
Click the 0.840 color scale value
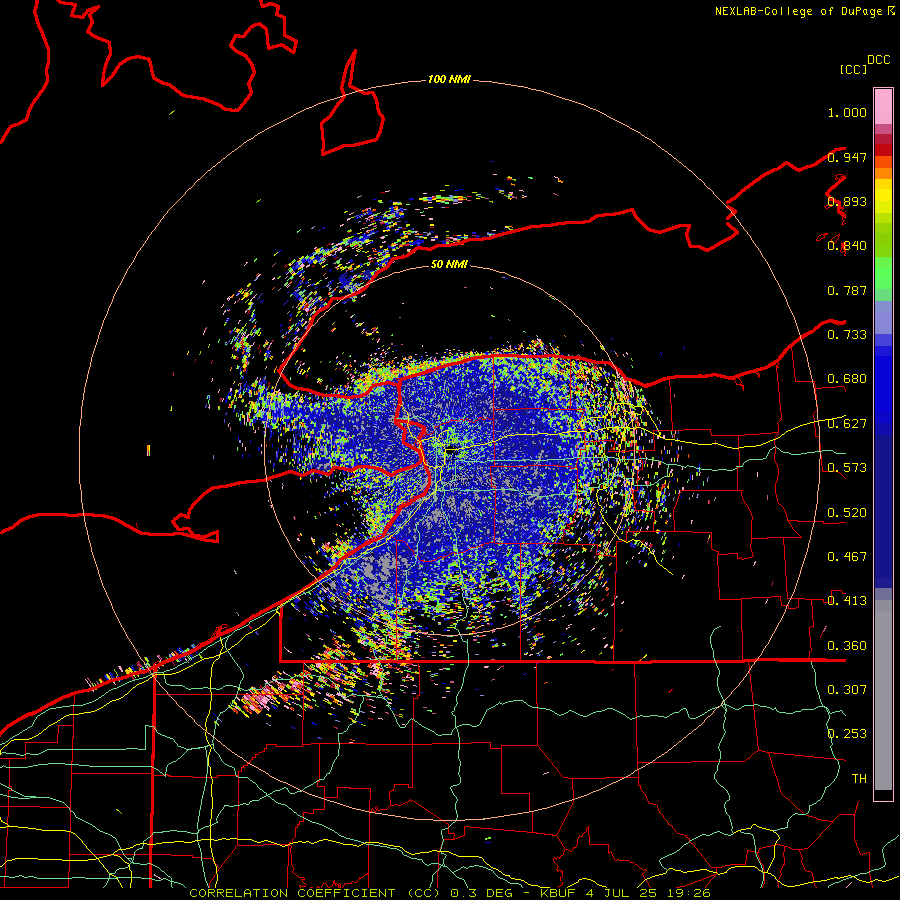[847, 246]
